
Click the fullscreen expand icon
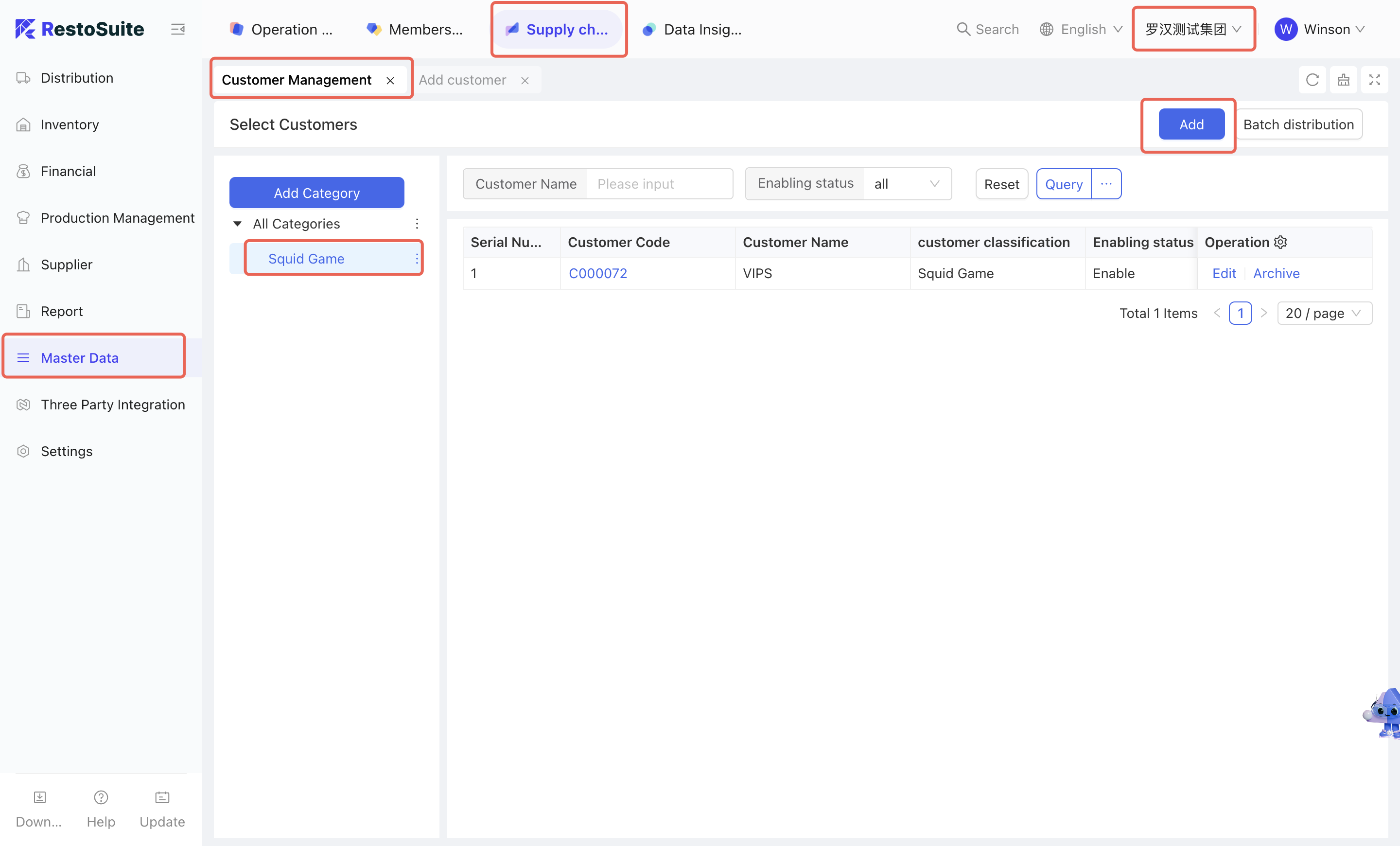tap(1374, 80)
